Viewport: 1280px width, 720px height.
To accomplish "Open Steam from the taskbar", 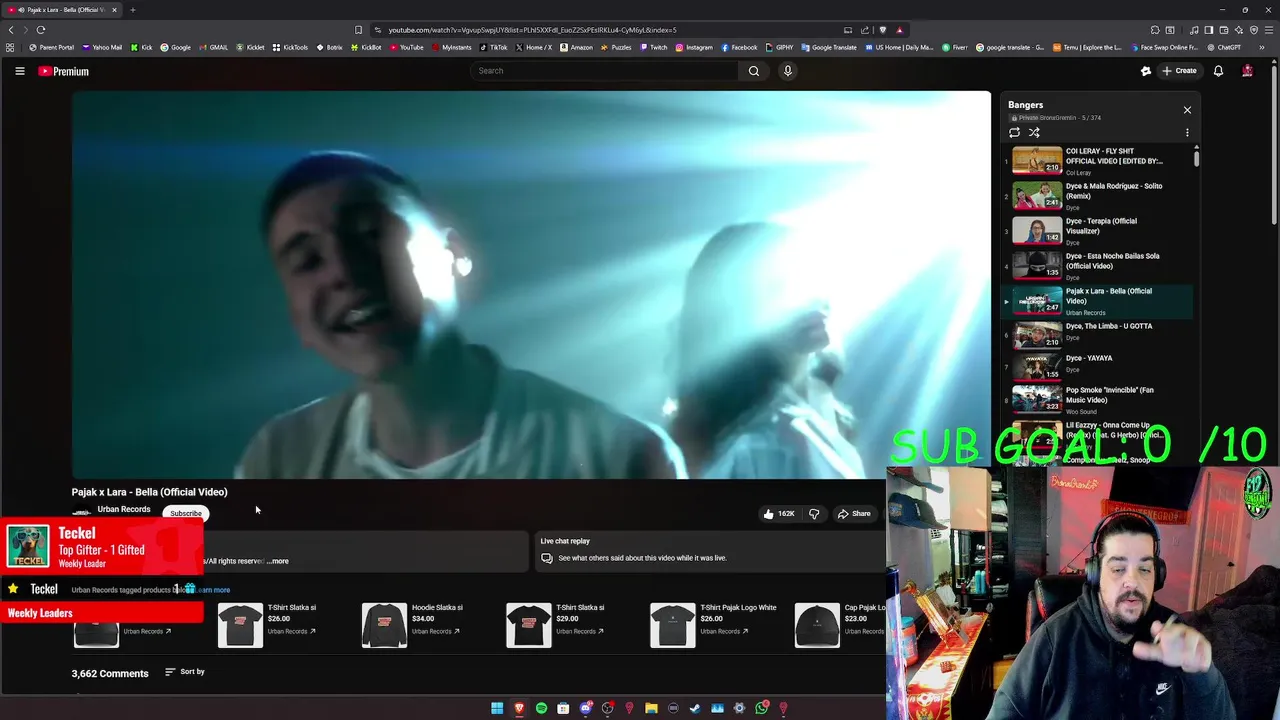I will click(x=695, y=708).
